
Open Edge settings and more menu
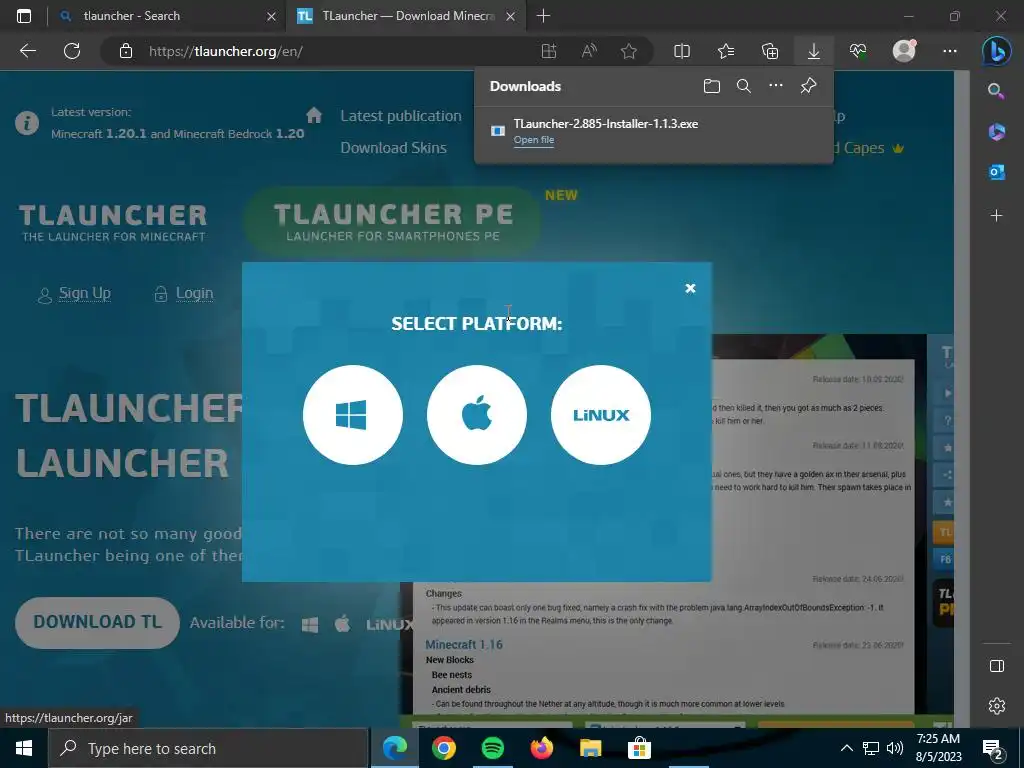pos(950,51)
